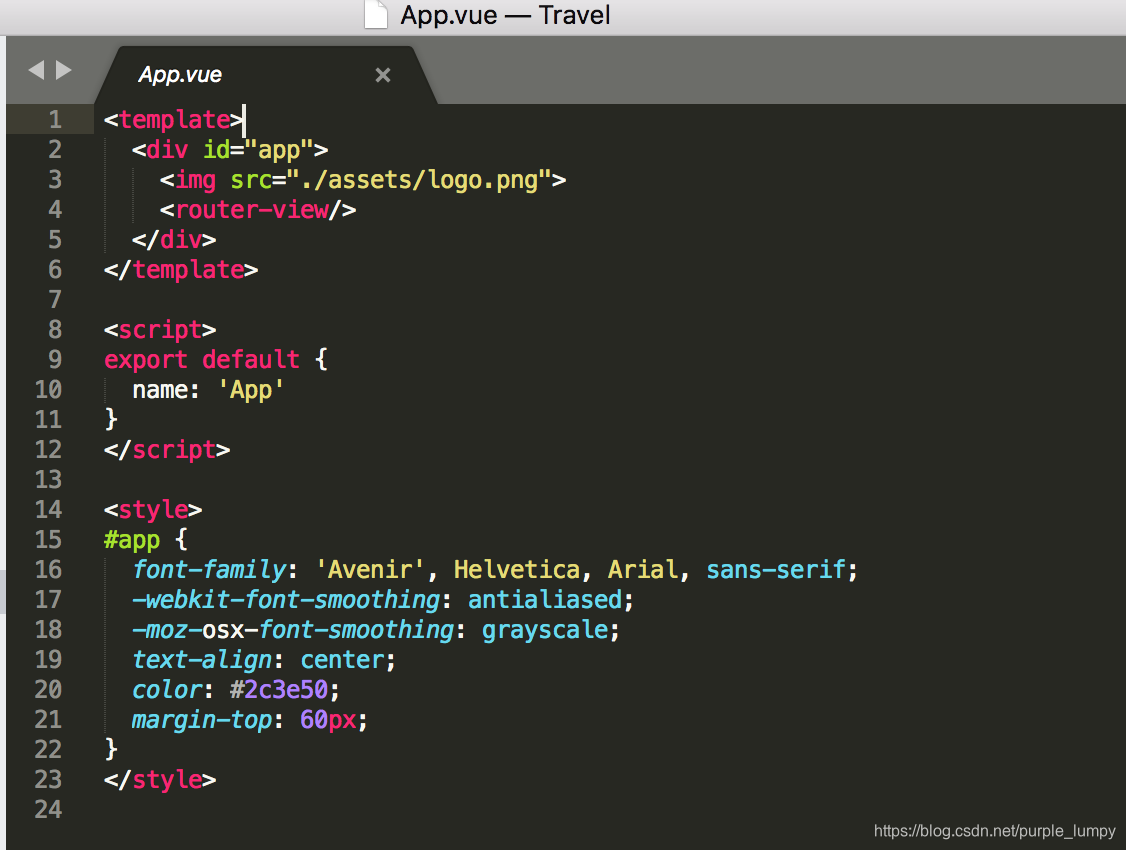The height and width of the screenshot is (850, 1126).
Task: Click the font-family property
Action: (x=210, y=570)
